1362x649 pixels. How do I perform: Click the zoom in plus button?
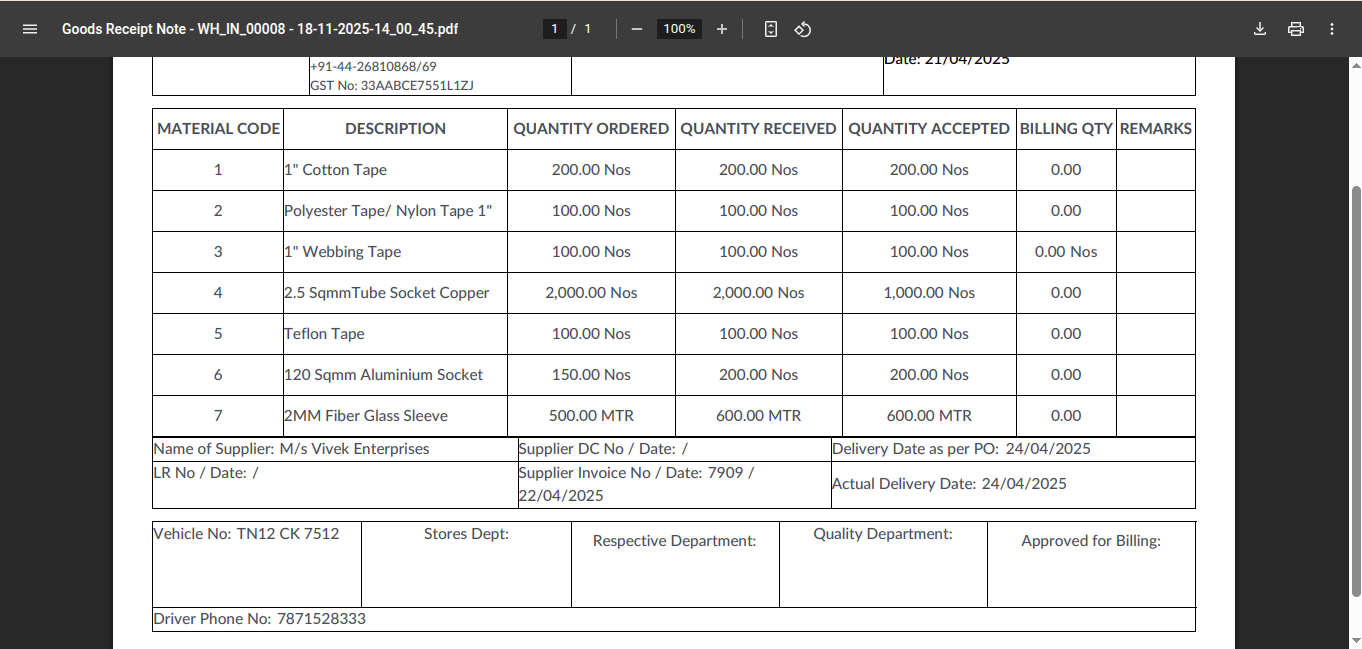pyautogui.click(x=722, y=29)
